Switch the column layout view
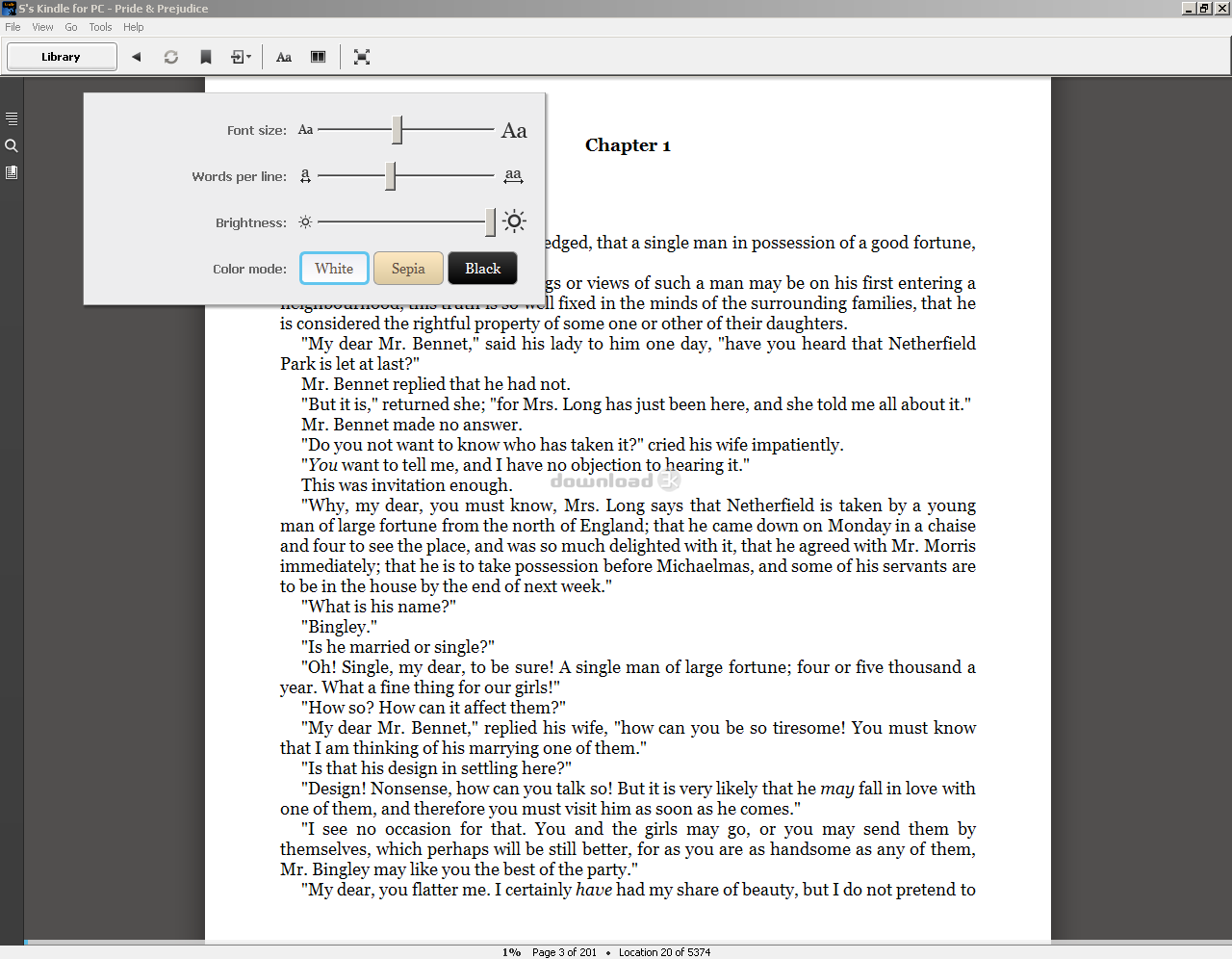Screen dimensions: 1232x959 (x=319, y=57)
